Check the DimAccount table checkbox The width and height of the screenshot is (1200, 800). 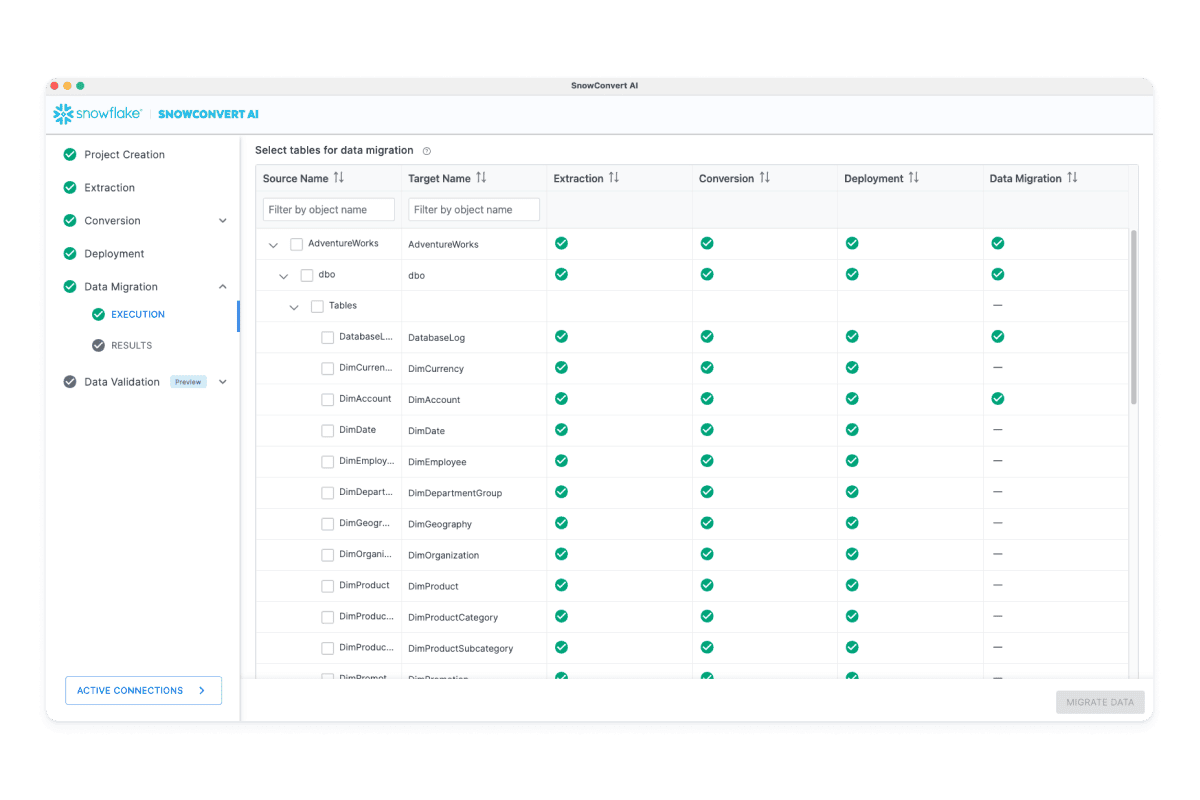click(x=327, y=398)
